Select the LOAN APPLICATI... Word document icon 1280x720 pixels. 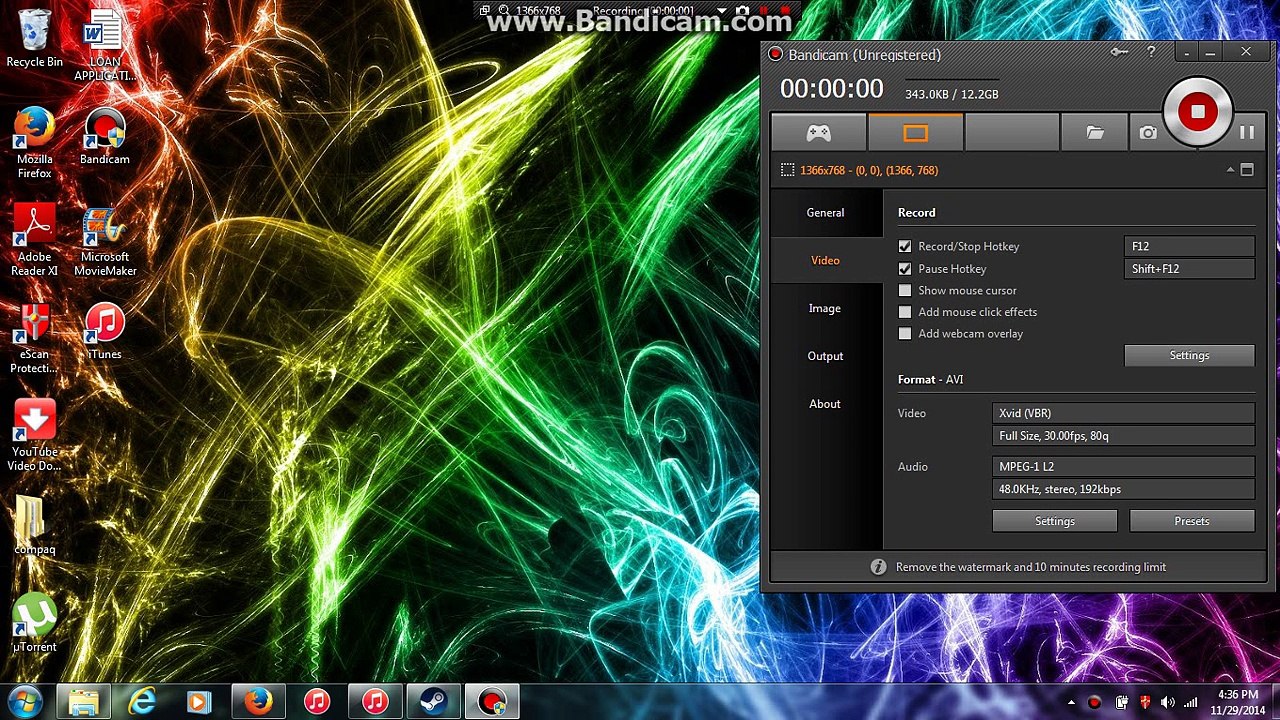104,46
